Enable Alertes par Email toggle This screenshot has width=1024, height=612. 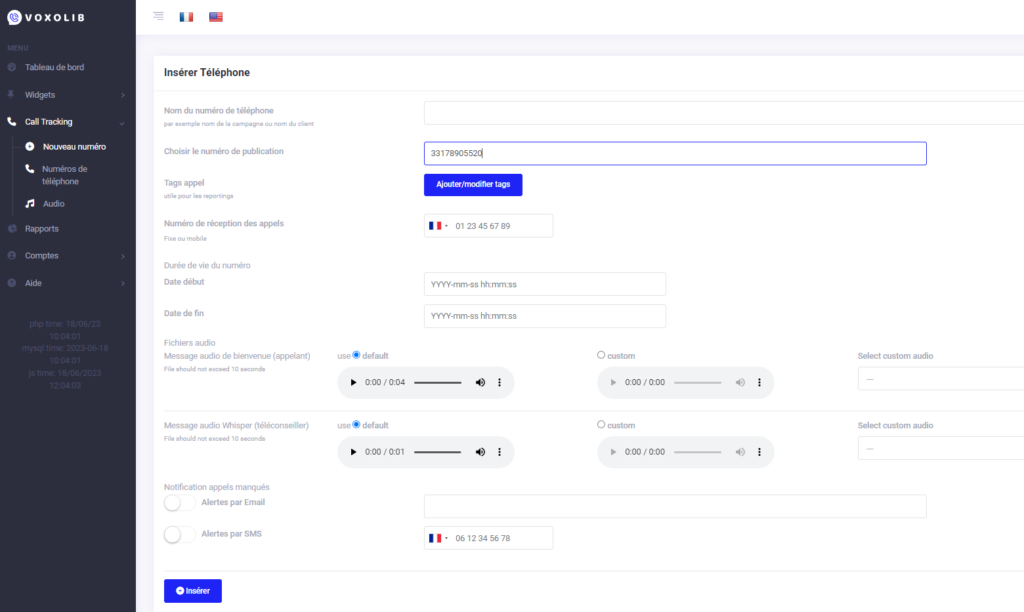[x=179, y=503]
